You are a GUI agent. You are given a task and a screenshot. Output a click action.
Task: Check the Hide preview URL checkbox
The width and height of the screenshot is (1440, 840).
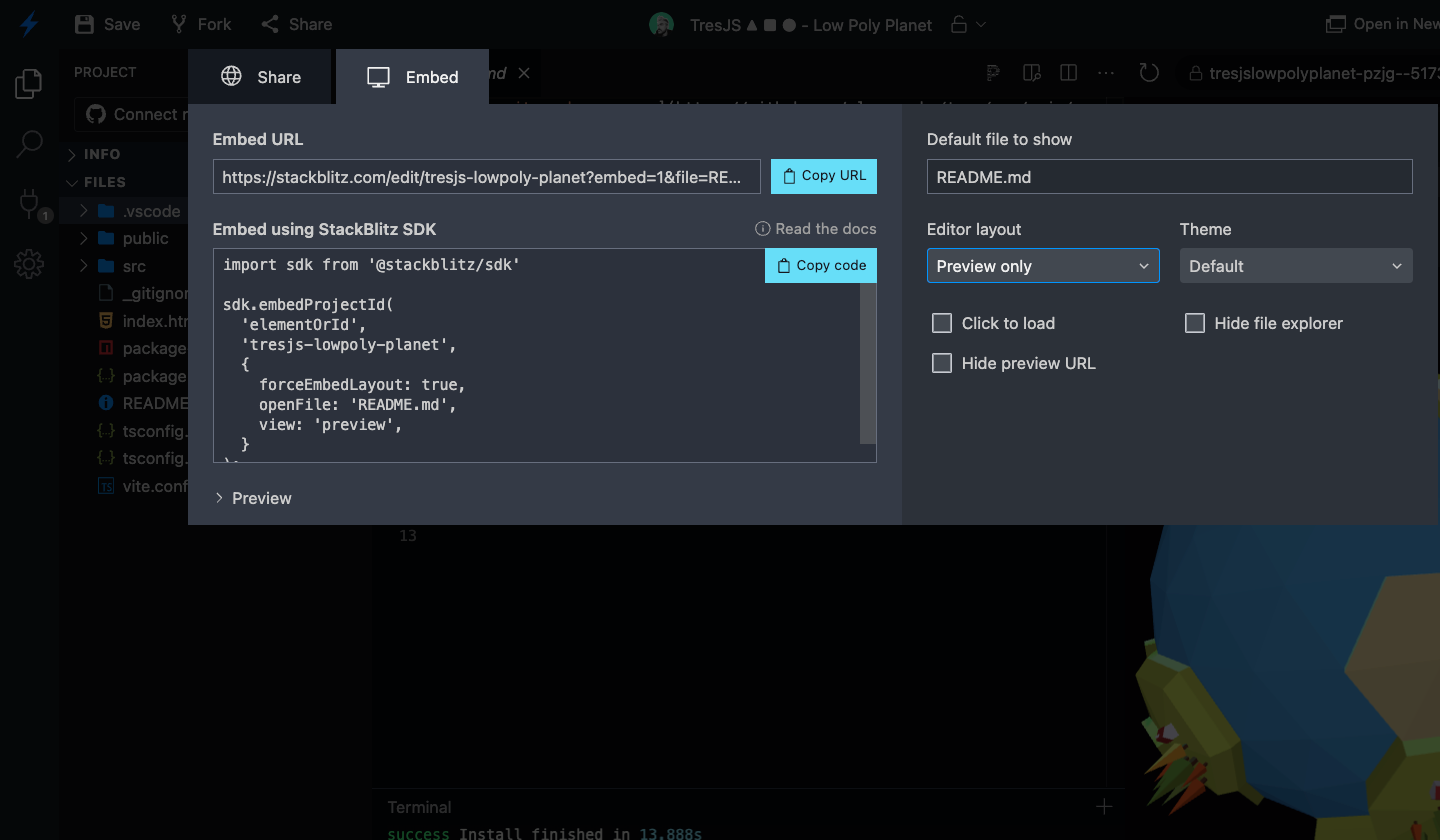click(x=941, y=363)
